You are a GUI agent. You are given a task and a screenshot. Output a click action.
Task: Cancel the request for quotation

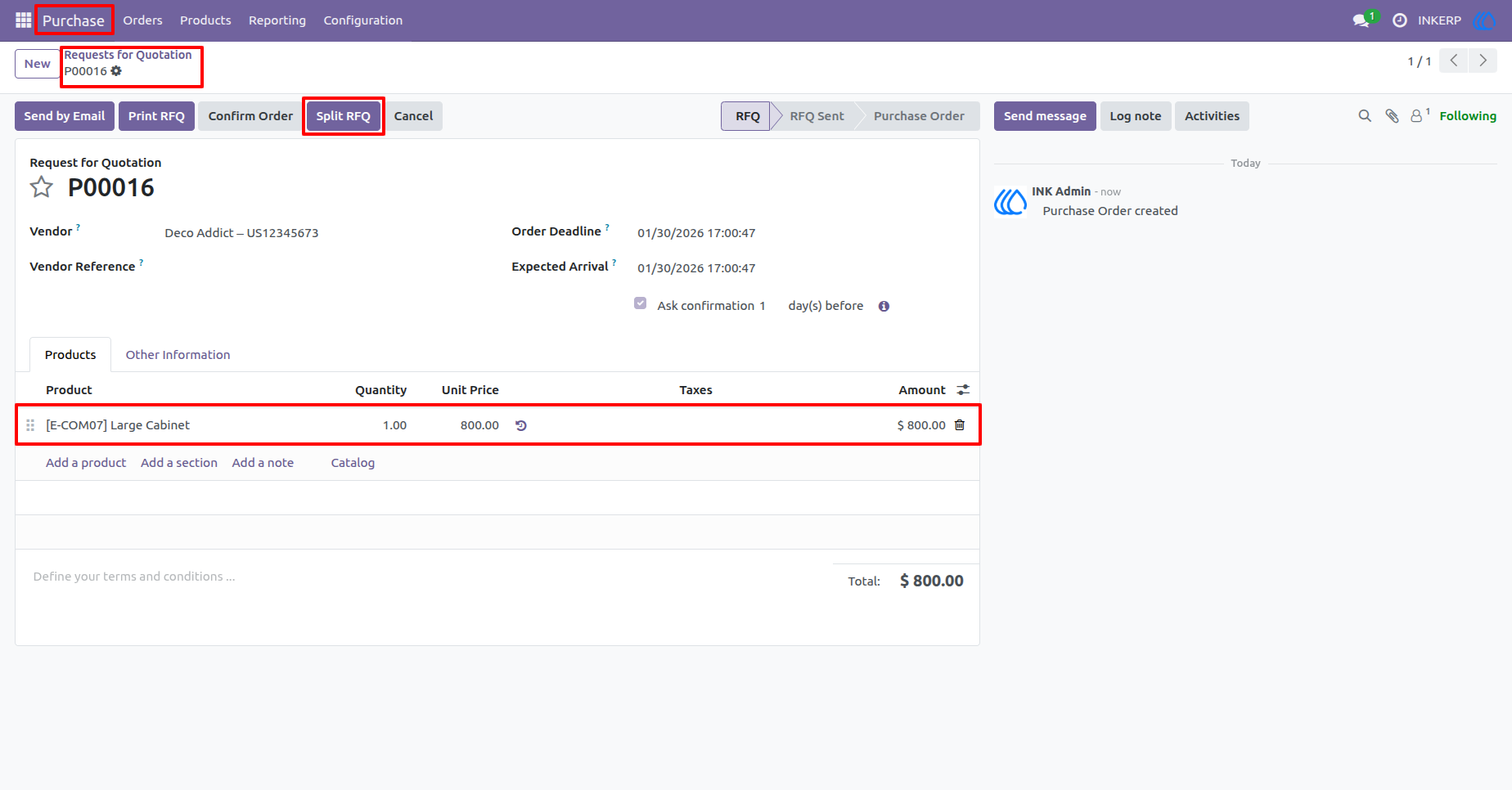click(413, 116)
